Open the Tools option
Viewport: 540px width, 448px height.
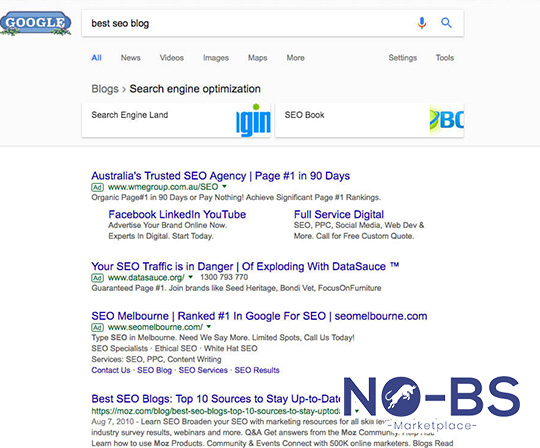pyautogui.click(x=445, y=58)
